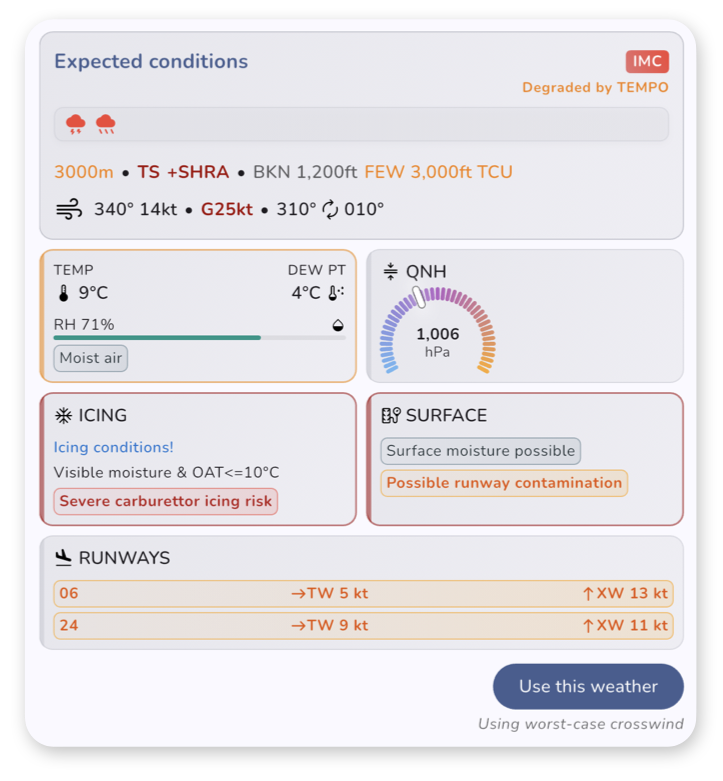The width and height of the screenshot is (723, 781).
Task: Click the thunderstorm cloud icon
Action: (76, 124)
